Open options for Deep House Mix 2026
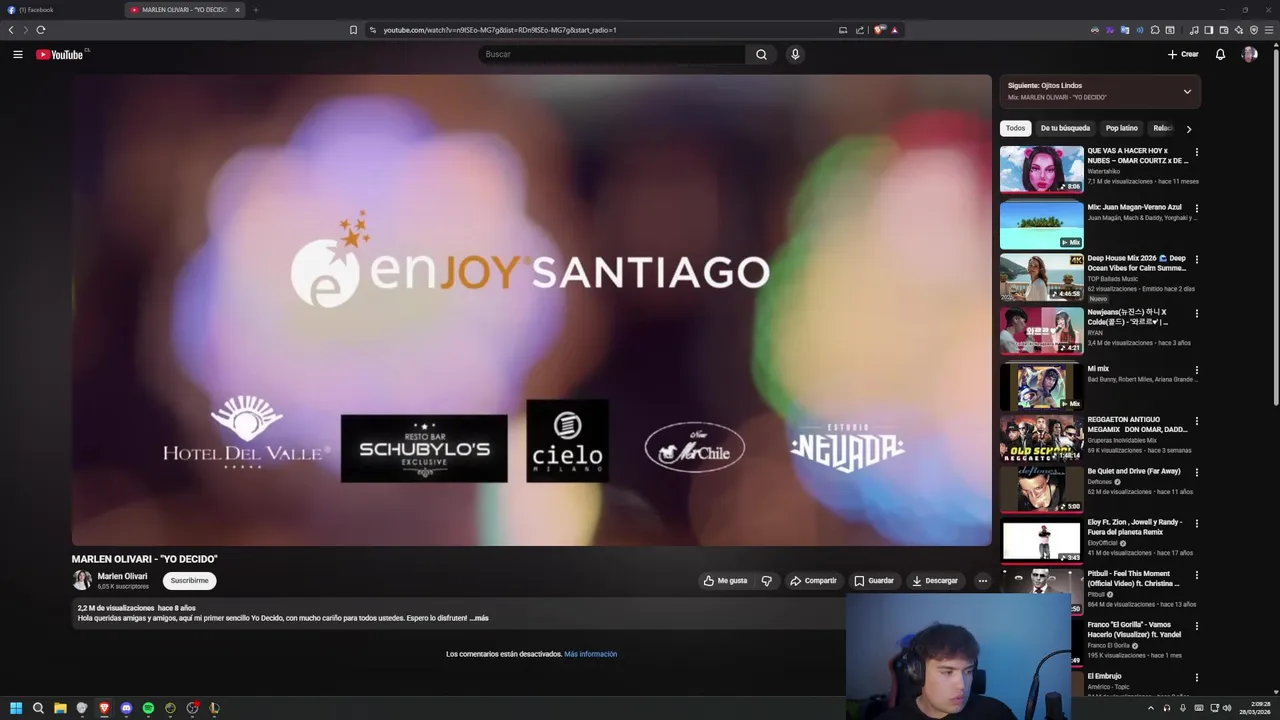The image size is (1280, 720). 1196,260
